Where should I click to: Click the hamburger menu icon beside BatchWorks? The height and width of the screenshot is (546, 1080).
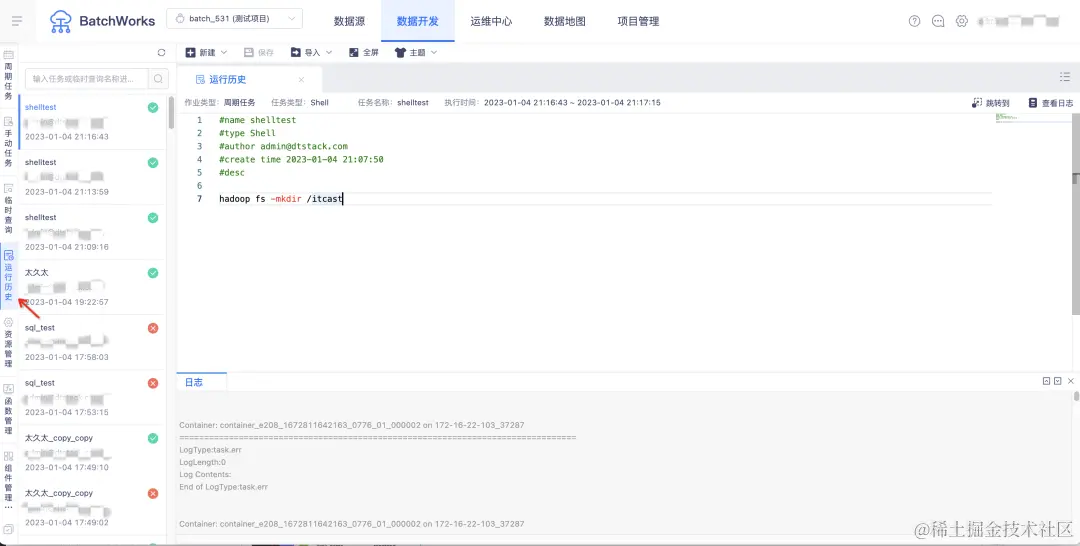pos(17,21)
